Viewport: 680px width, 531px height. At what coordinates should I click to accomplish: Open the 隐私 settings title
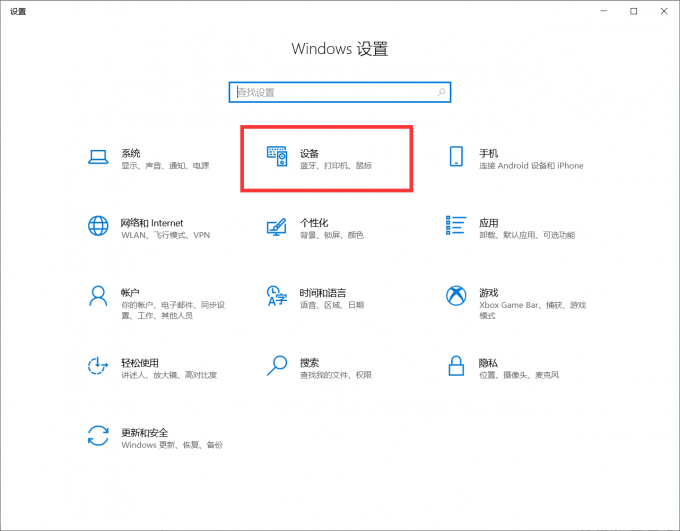tap(488, 363)
